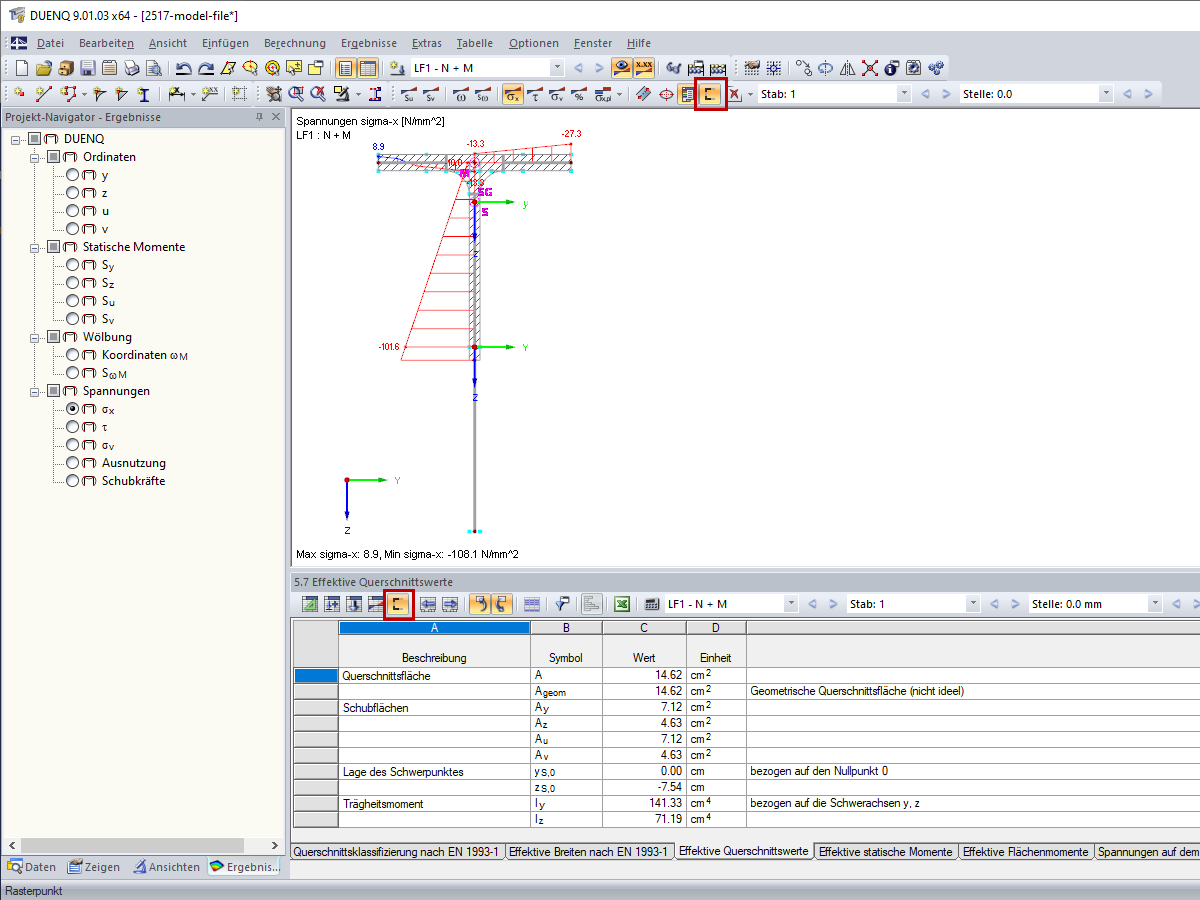
Task: Collapse the Wölbung tree node
Action: [x=35, y=337]
